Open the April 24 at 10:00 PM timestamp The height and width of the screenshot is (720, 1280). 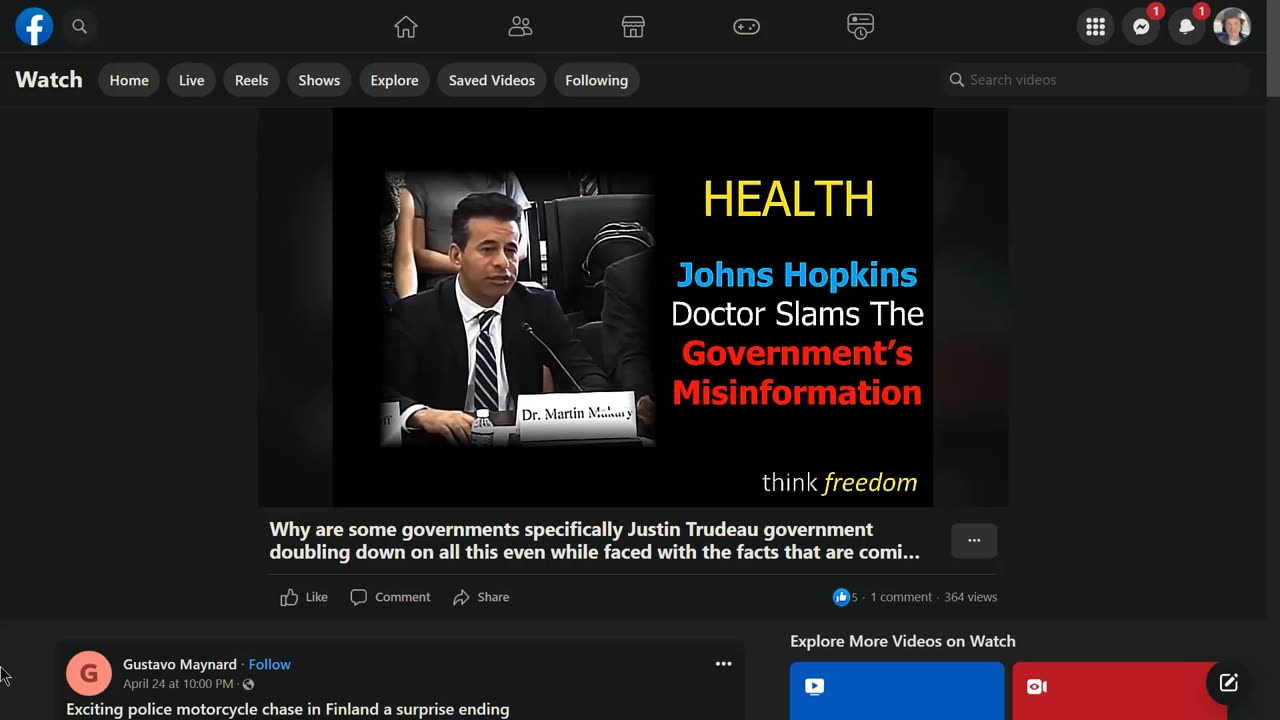(x=178, y=684)
